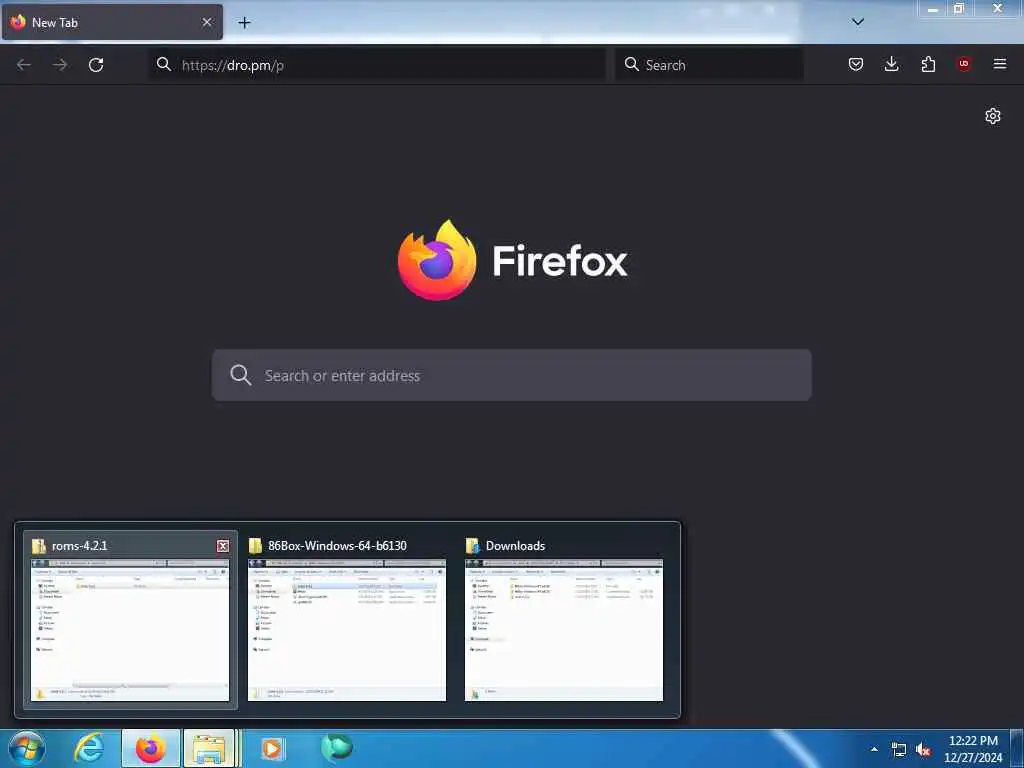Click the Firefox logo on homepage

point(437,260)
